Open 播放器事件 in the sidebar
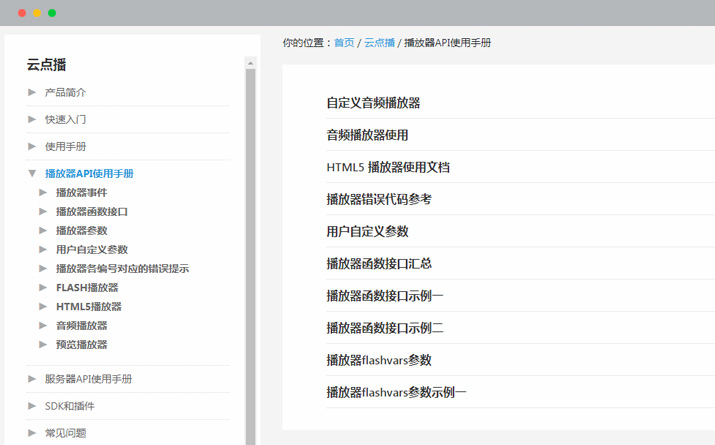 click(x=81, y=193)
